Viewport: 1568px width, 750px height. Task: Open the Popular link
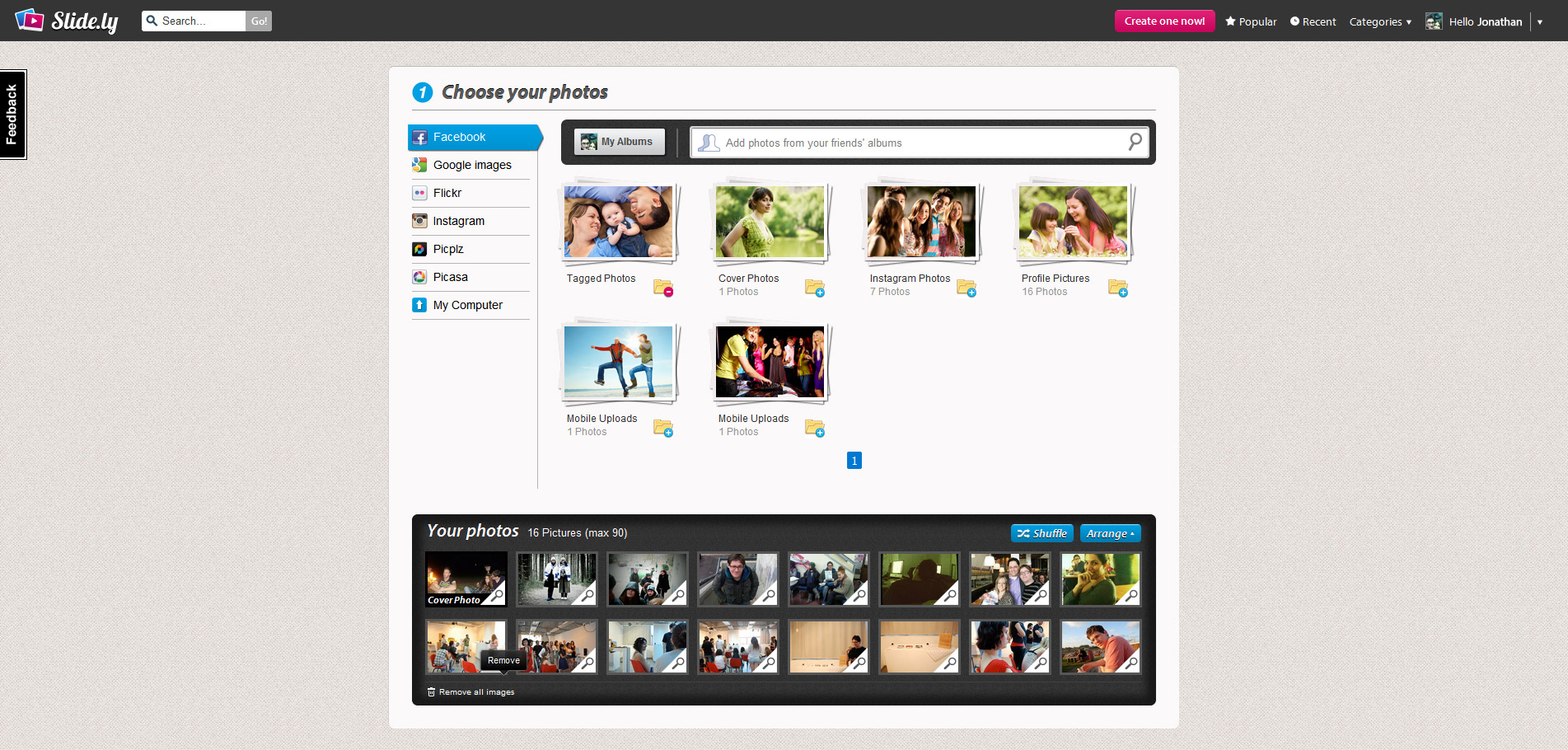coord(1251,21)
